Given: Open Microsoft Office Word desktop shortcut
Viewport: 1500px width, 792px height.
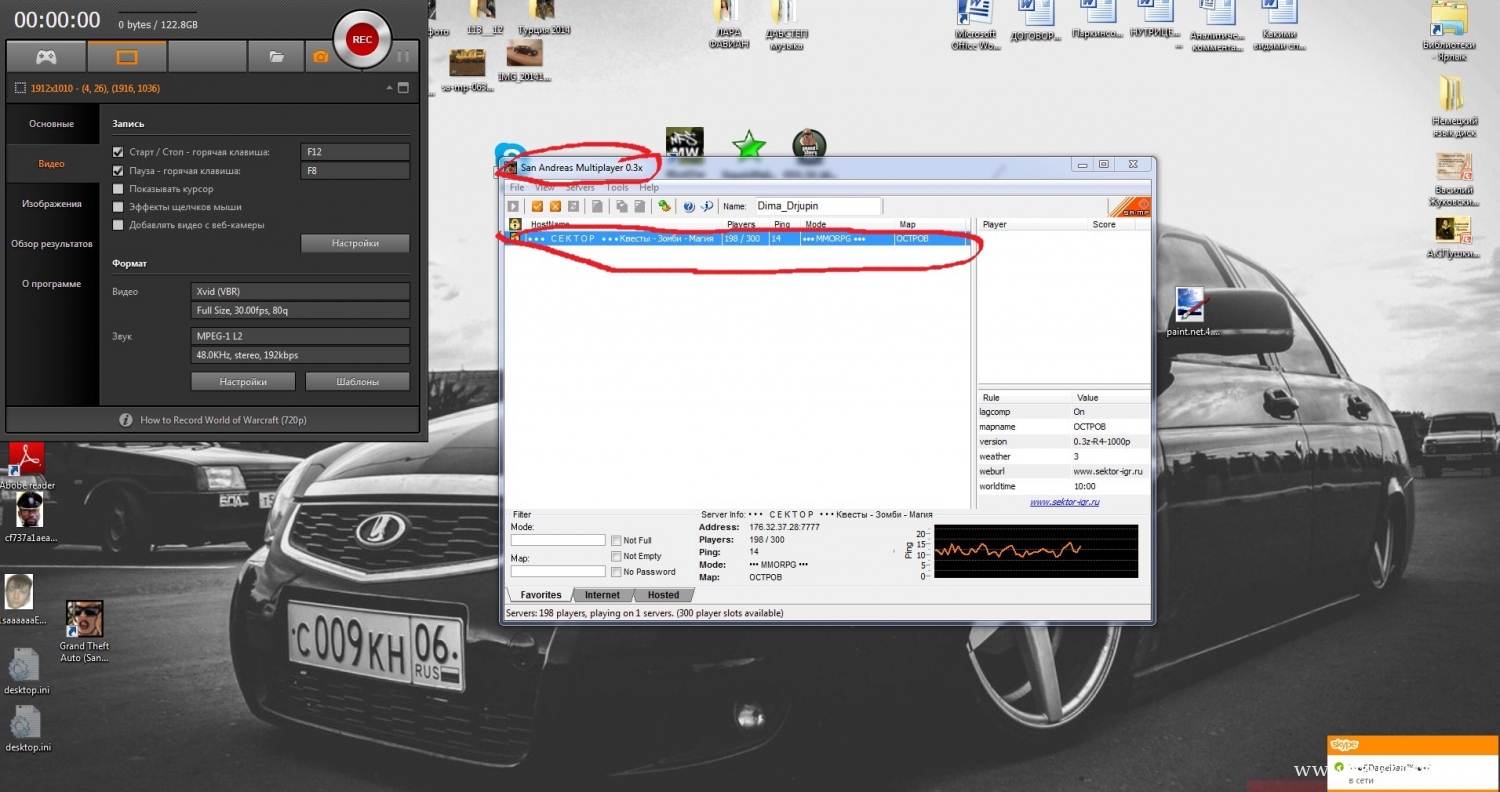Looking at the screenshot, I should coord(976,27).
